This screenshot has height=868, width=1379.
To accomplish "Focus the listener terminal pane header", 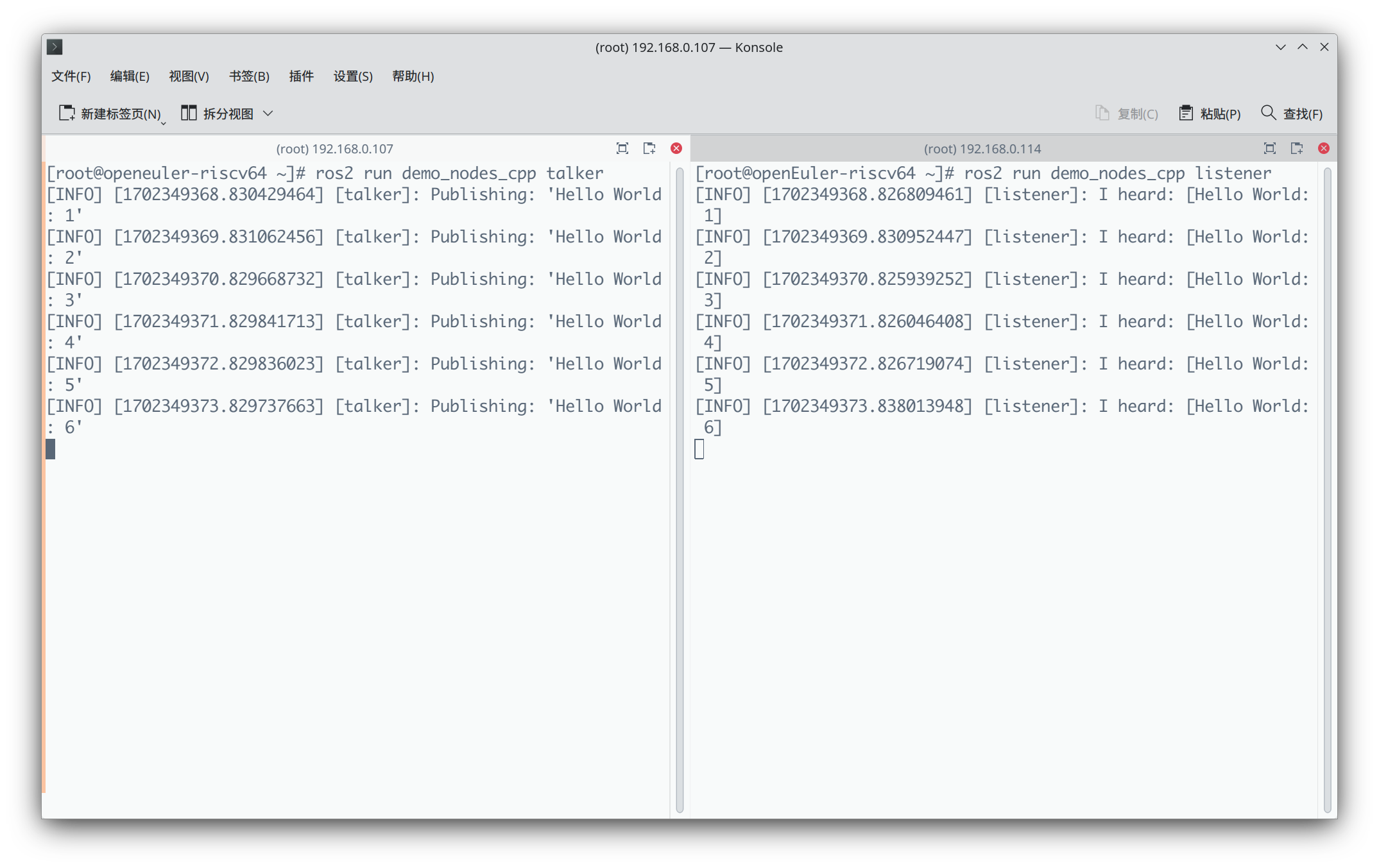I will [x=982, y=149].
